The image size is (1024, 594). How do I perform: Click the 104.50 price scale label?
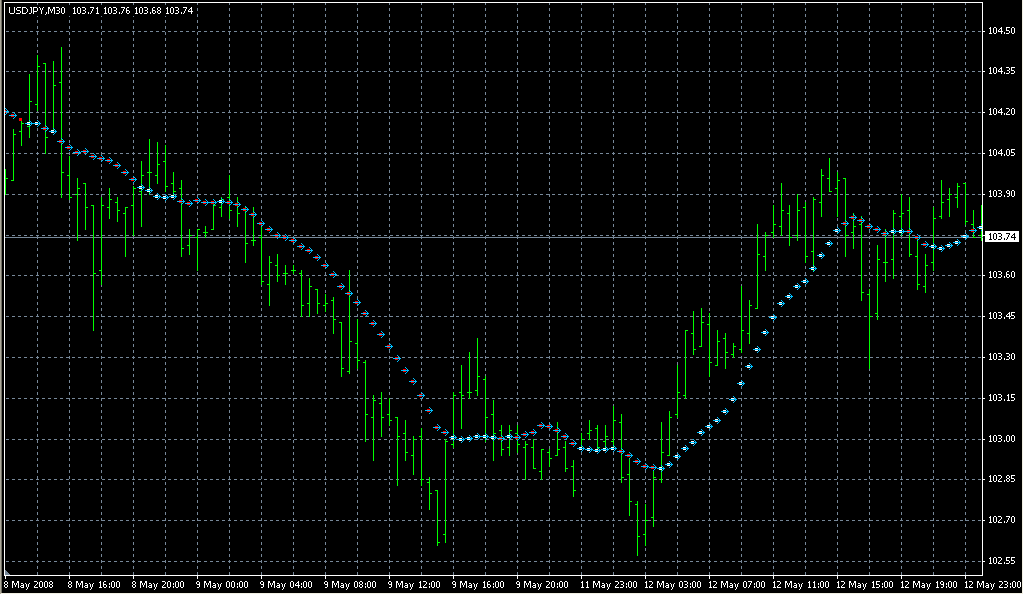1000,31
